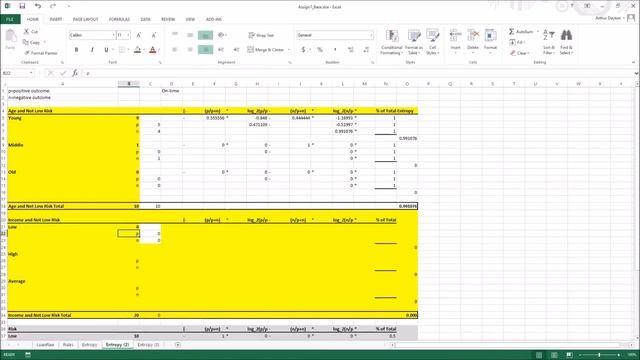Expand the formula bar chevron
The image size is (640, 360).
coord(636,73)
